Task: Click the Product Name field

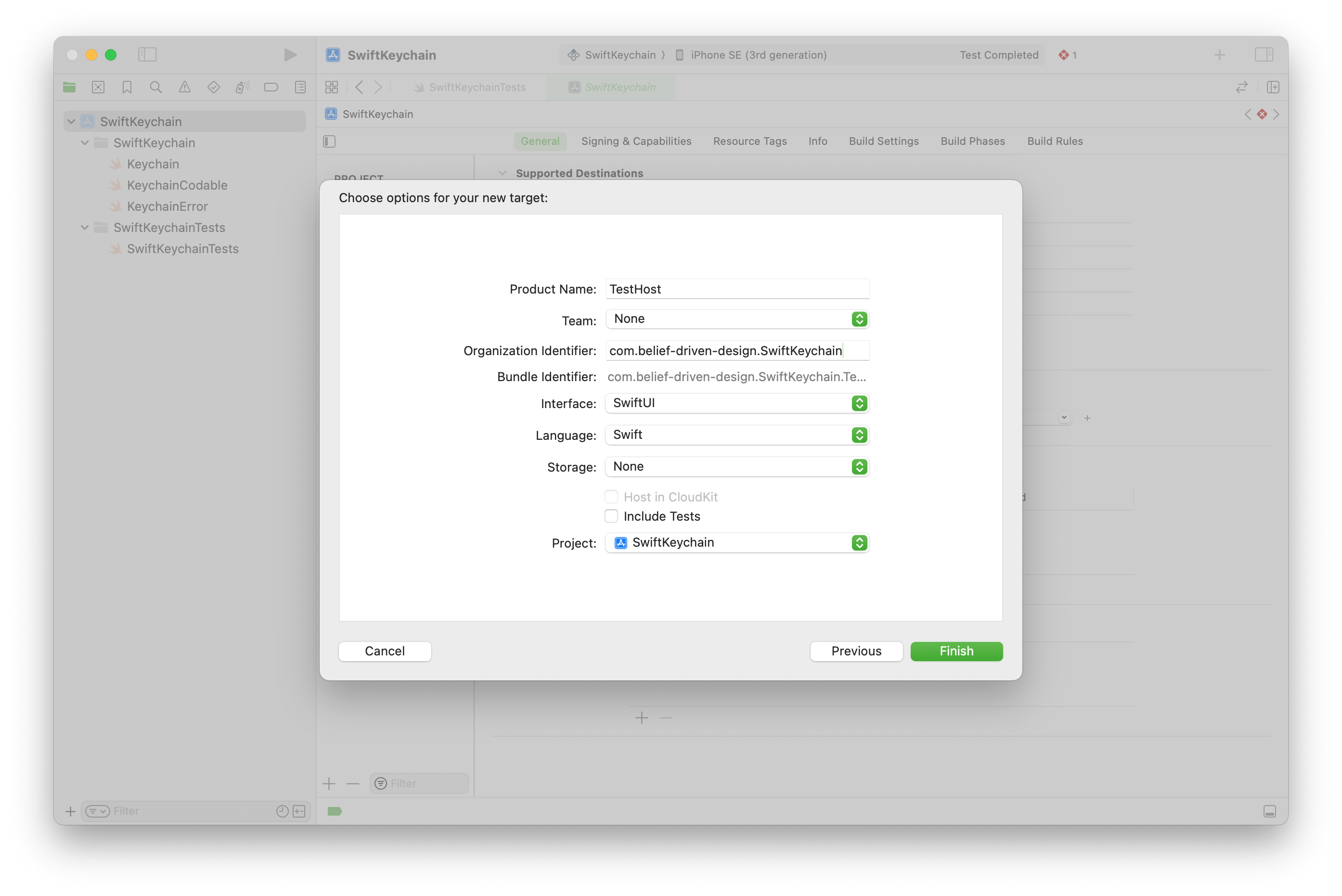Action: pos(737,289)
